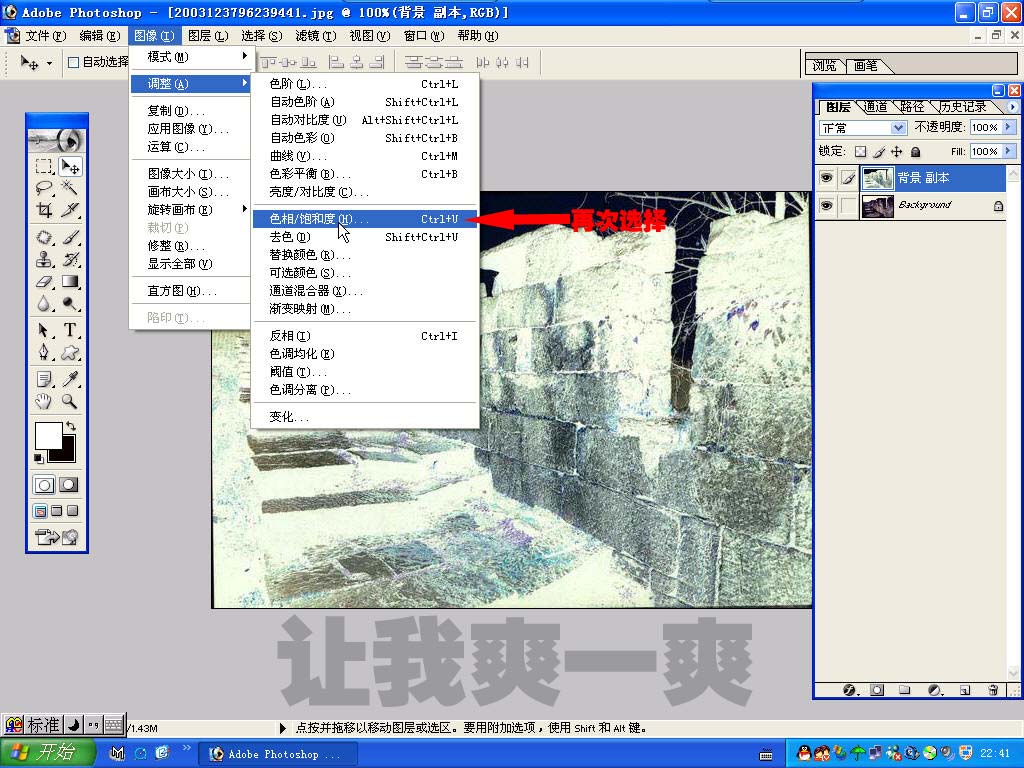1024x768 pixels.
Task: Switch to the 通道 (Channels) tab
Action: tap(875, 107)
